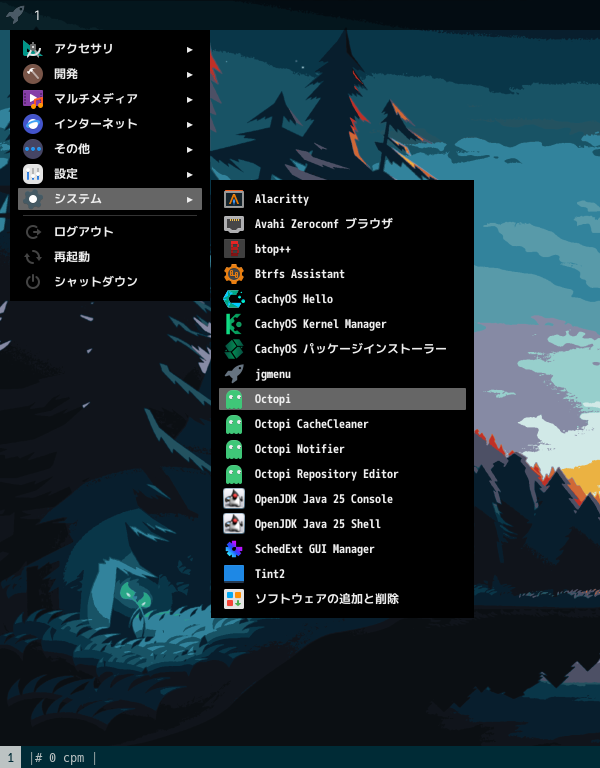Click the jgmenu rocket icon
The width and height of the screenshot is (600, 768).
(x=234, y=374)
